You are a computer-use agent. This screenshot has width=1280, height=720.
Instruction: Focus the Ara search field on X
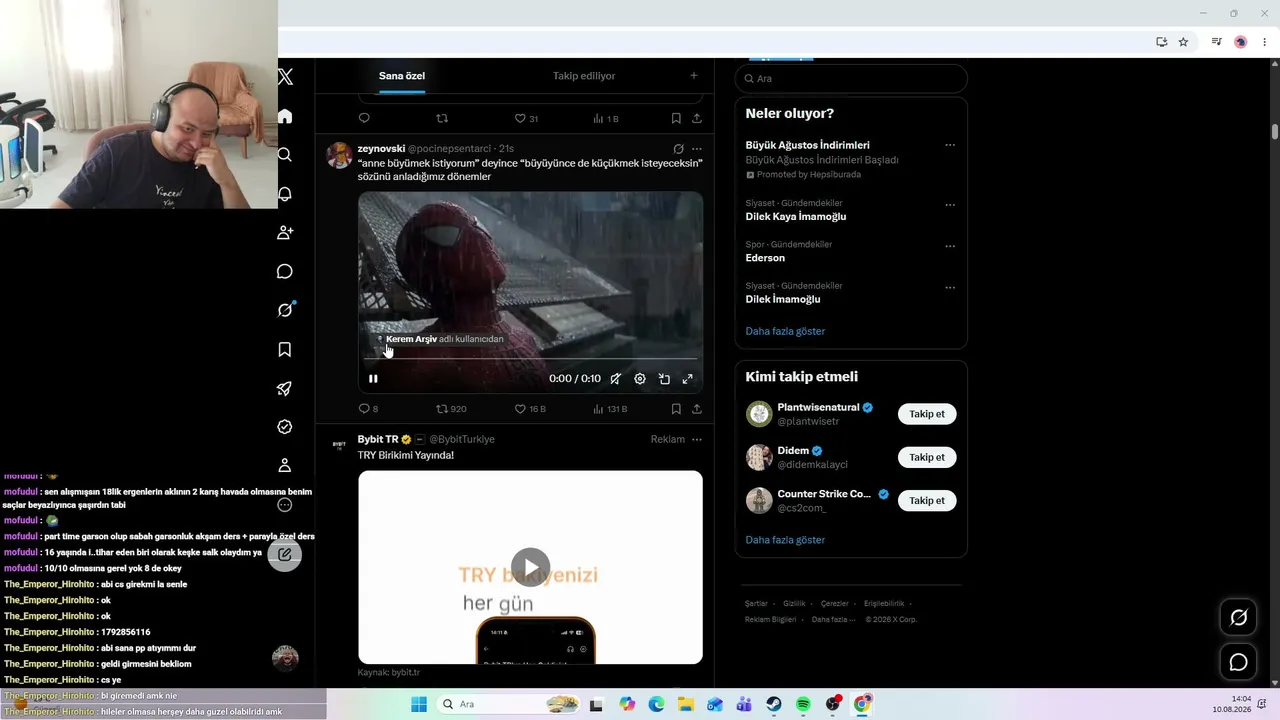(x=851, y=78)
